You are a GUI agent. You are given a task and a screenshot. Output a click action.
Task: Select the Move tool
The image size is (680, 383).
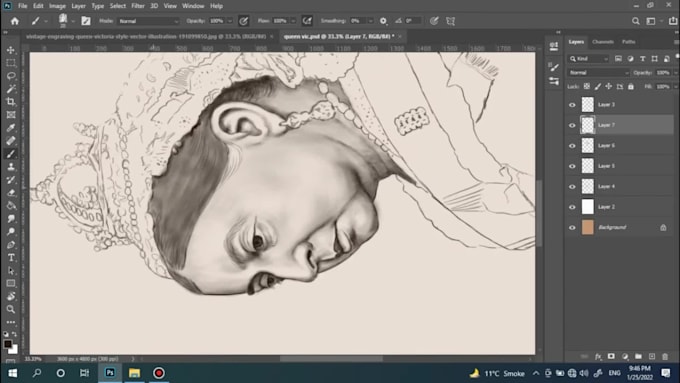tap(11, 50)
